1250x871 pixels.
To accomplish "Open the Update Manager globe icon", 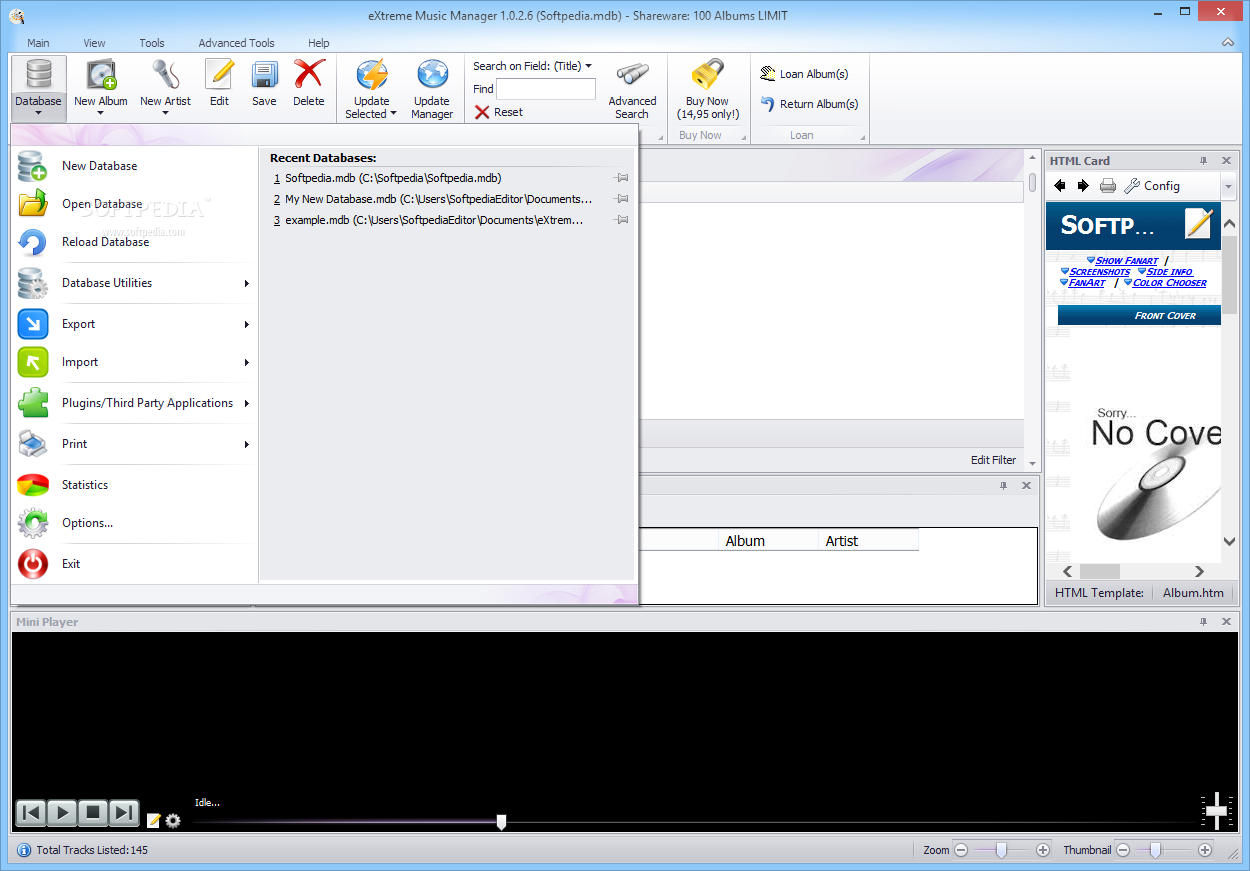I will (x=432, y=75).
